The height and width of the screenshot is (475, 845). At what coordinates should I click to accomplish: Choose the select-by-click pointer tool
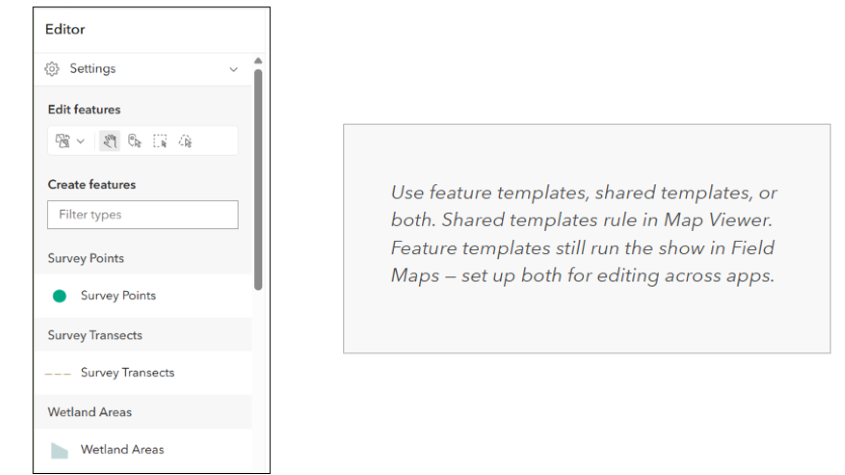click(x=135, y=141)
